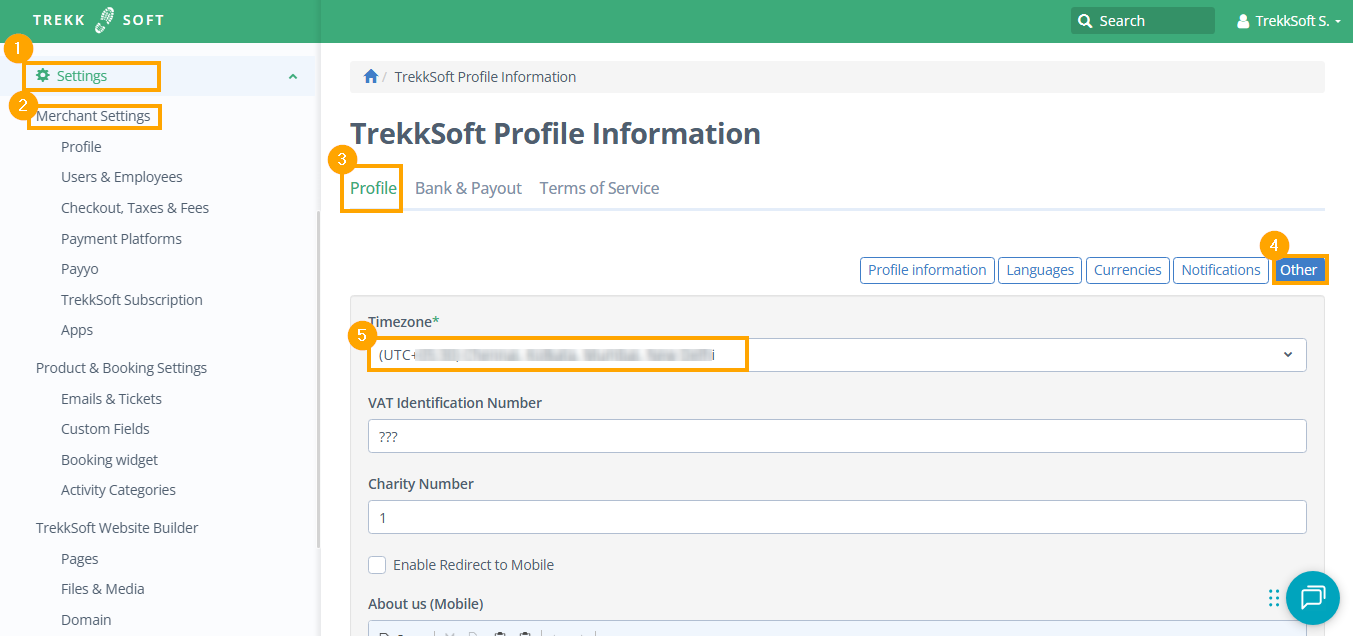Click the Settings gear icon
Viewport: 1353px width, 636px height.
click(42, 75)
